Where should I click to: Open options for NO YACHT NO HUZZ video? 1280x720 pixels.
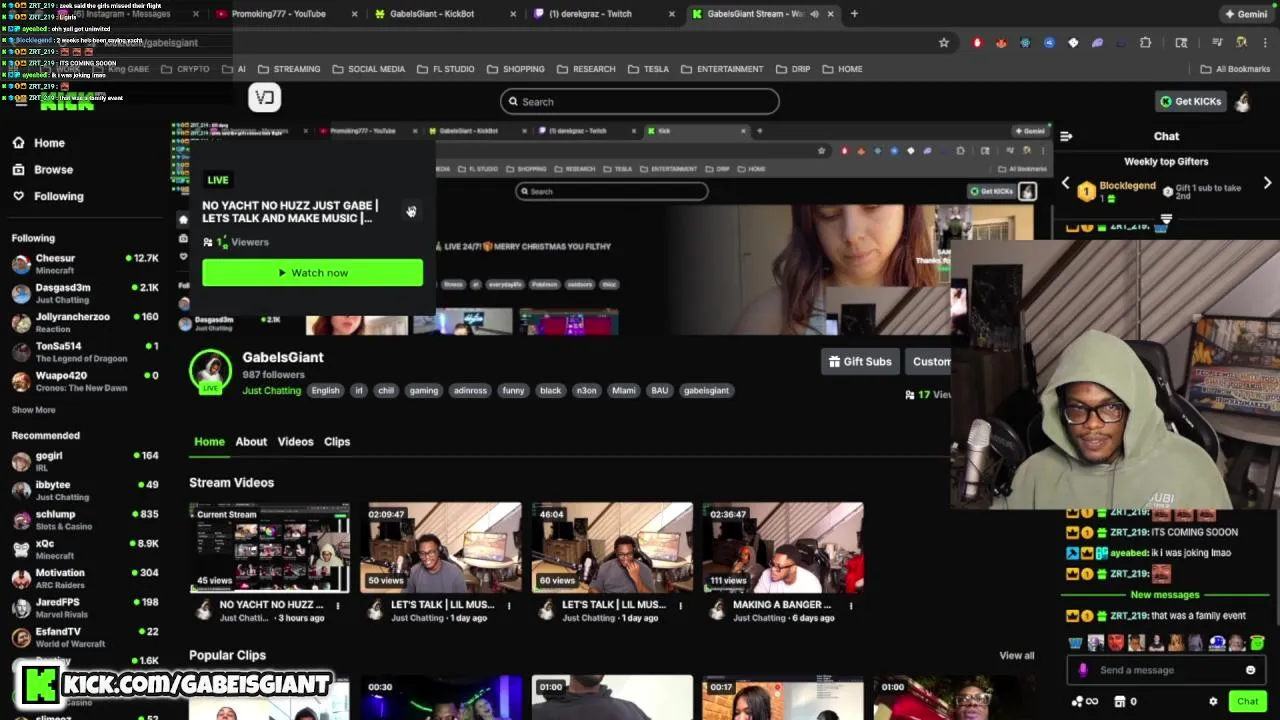point(338,605)
